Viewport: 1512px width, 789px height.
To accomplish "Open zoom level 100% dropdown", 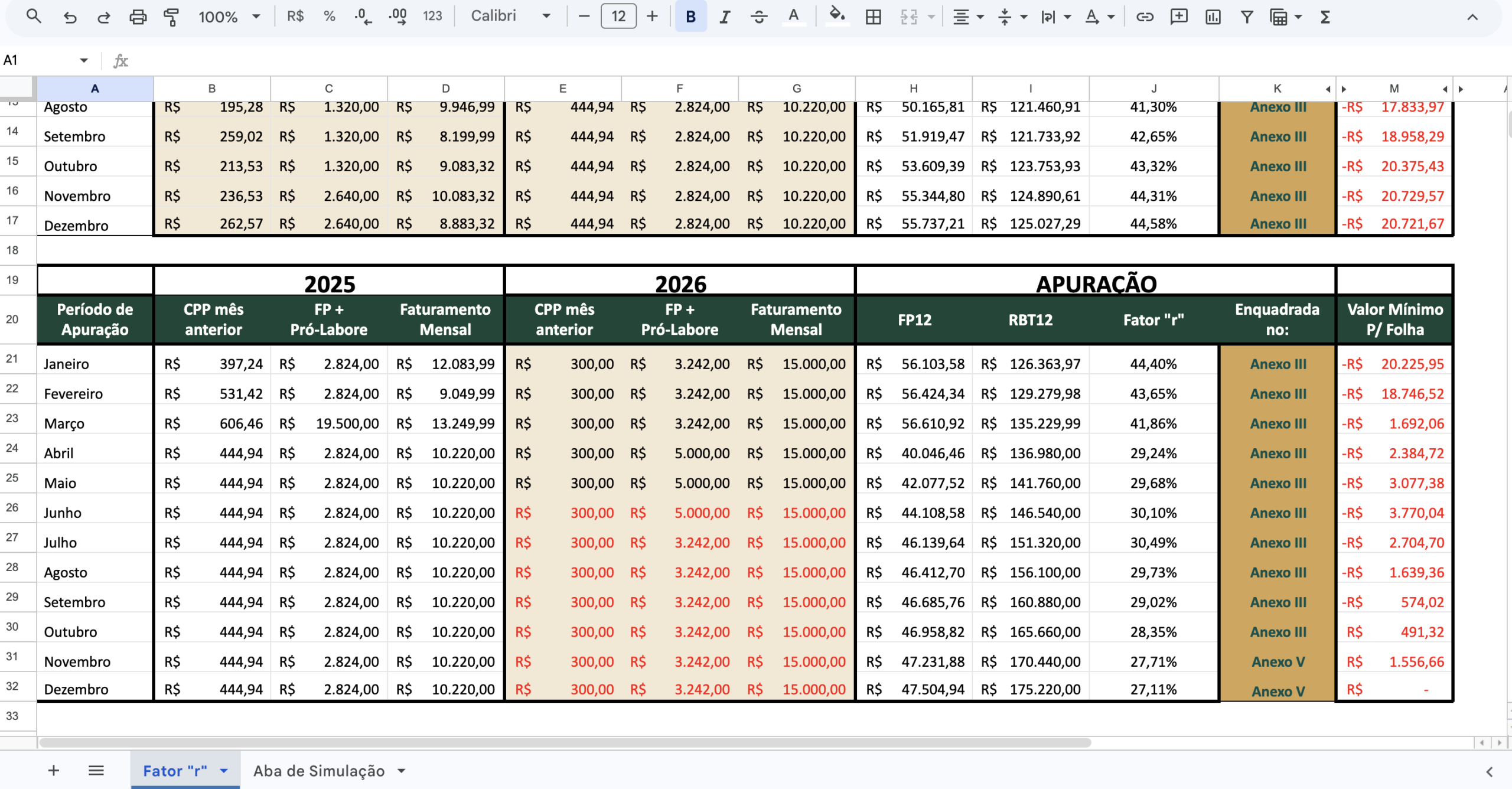I will [229, 17].
